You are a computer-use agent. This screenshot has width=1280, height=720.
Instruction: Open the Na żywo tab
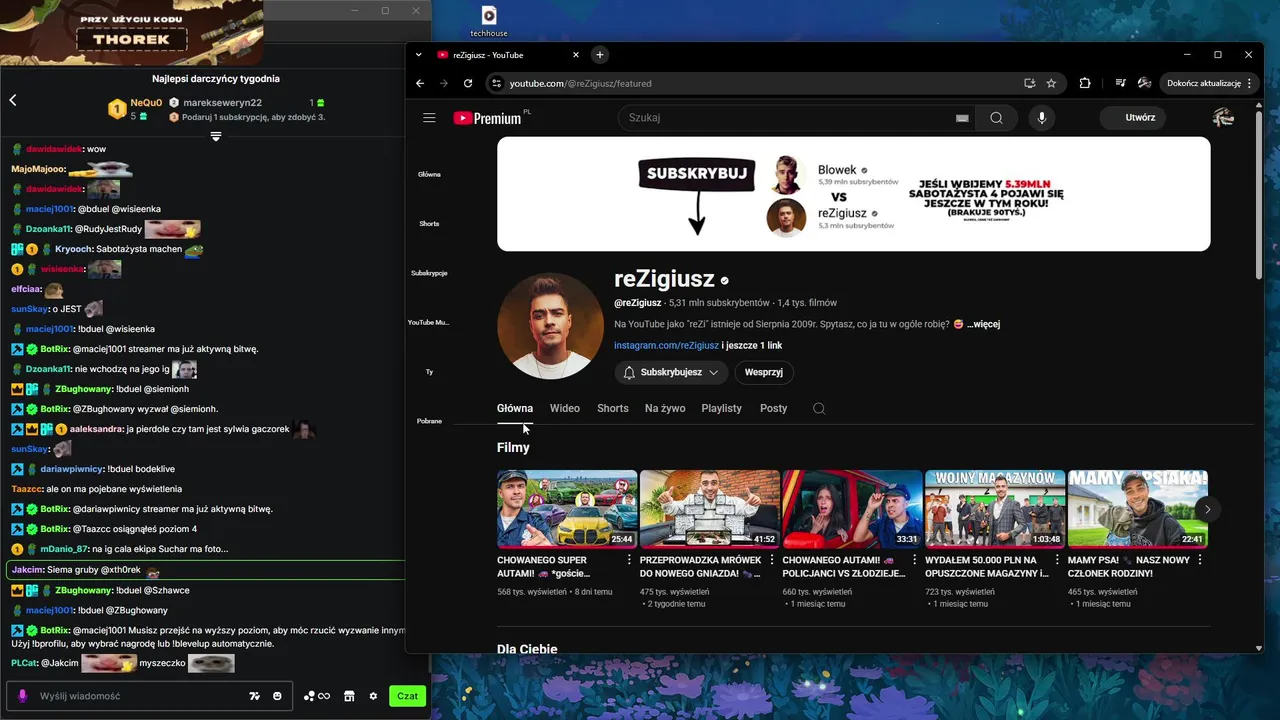[x=665, y=408]
